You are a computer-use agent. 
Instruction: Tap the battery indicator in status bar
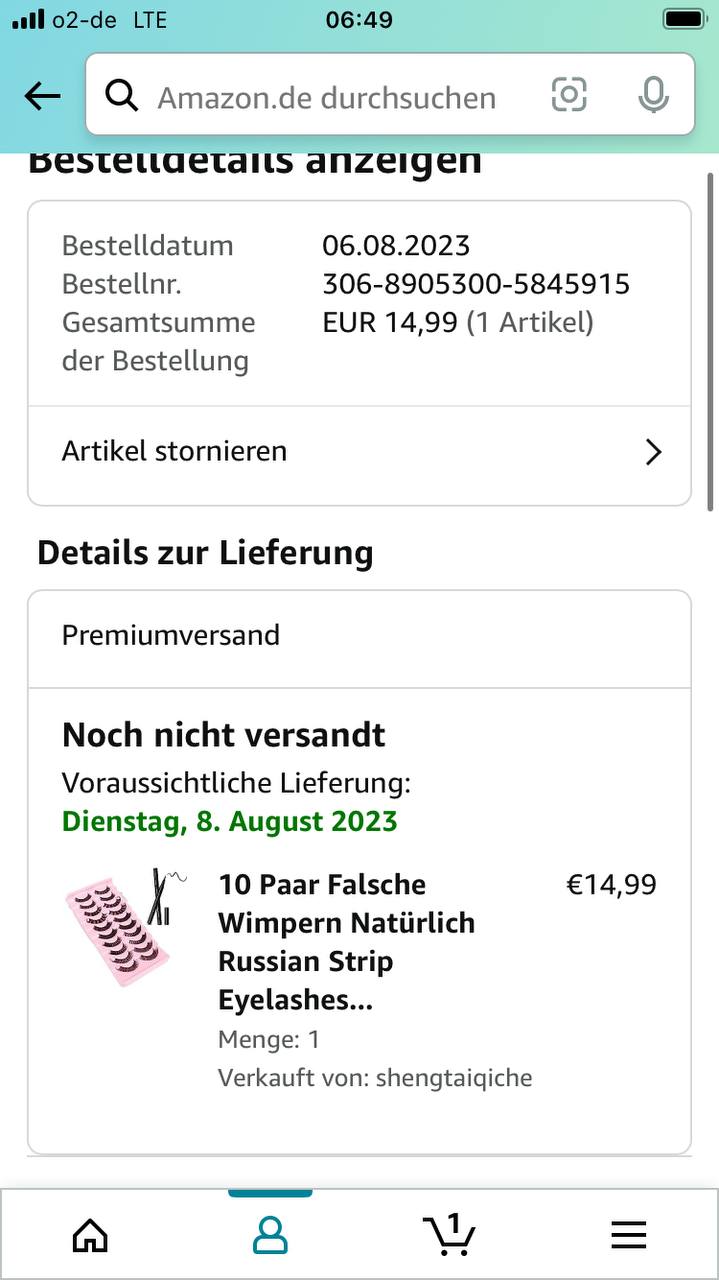pyautogui.click(x=685, y=19)
